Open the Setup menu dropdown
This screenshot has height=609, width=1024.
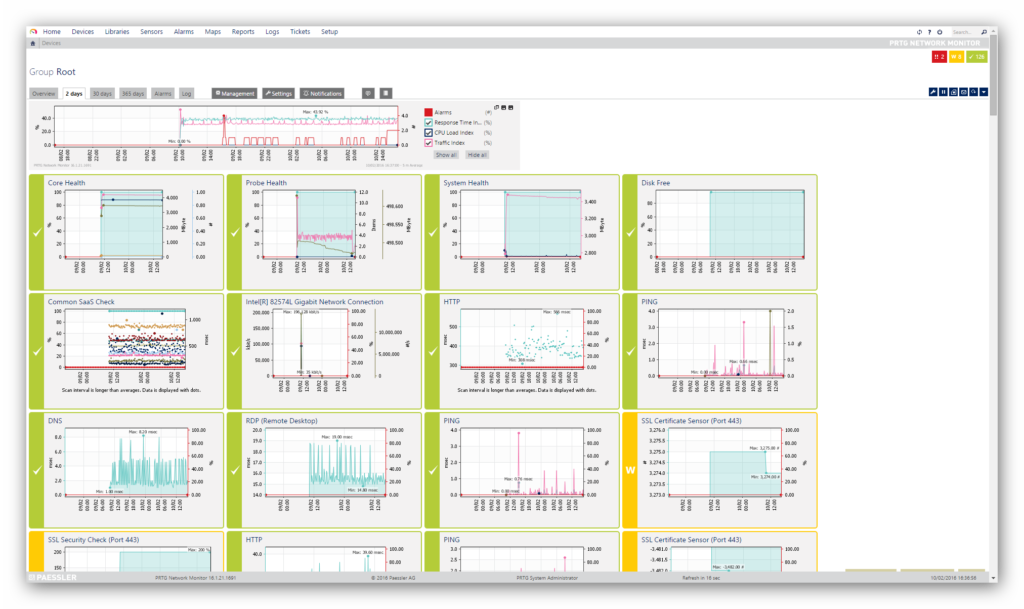tap(329, 32)
